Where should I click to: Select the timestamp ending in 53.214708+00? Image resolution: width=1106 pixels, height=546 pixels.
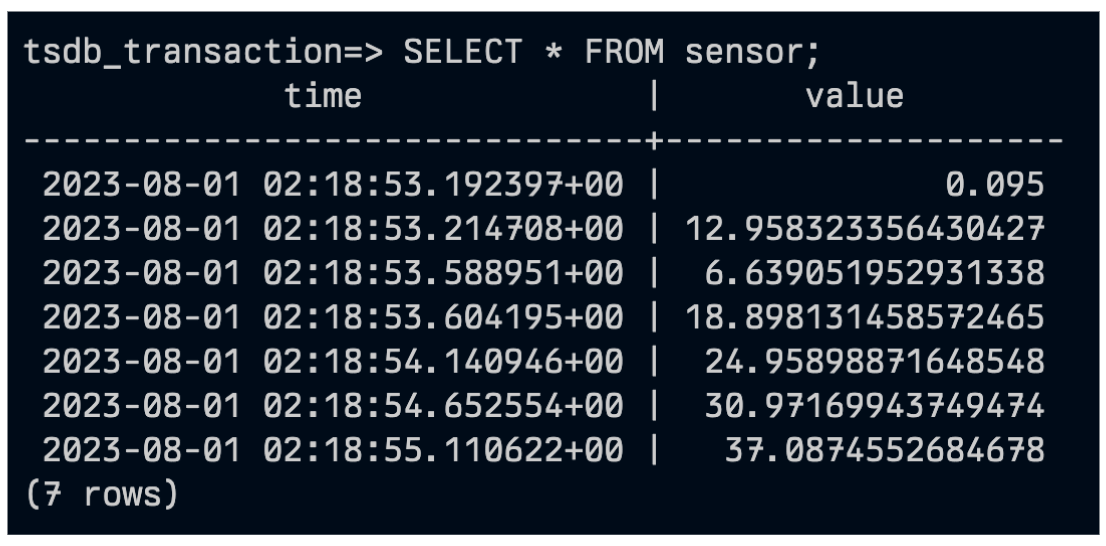(333, 229)
